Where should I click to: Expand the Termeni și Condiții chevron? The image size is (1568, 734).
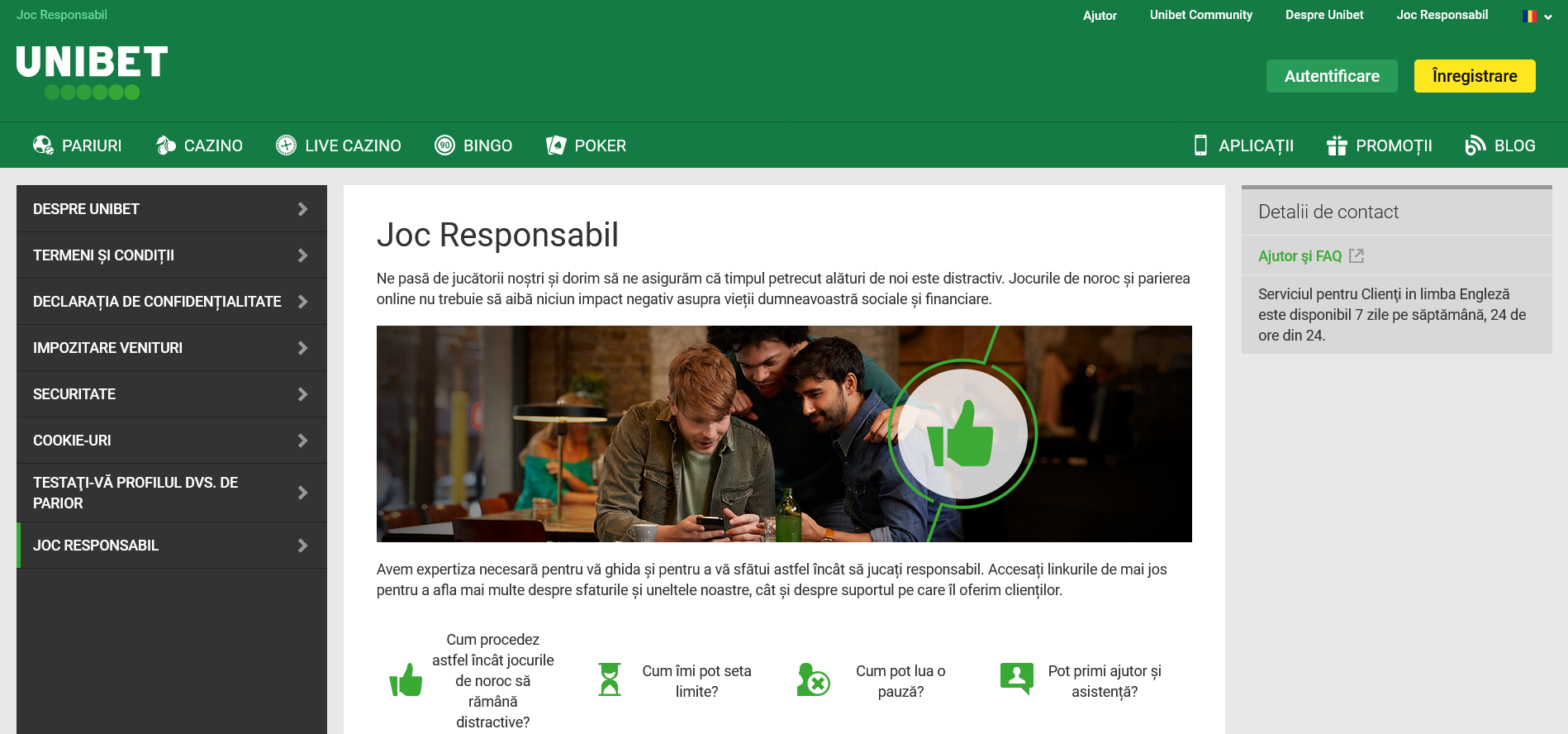tap(302, 255)
